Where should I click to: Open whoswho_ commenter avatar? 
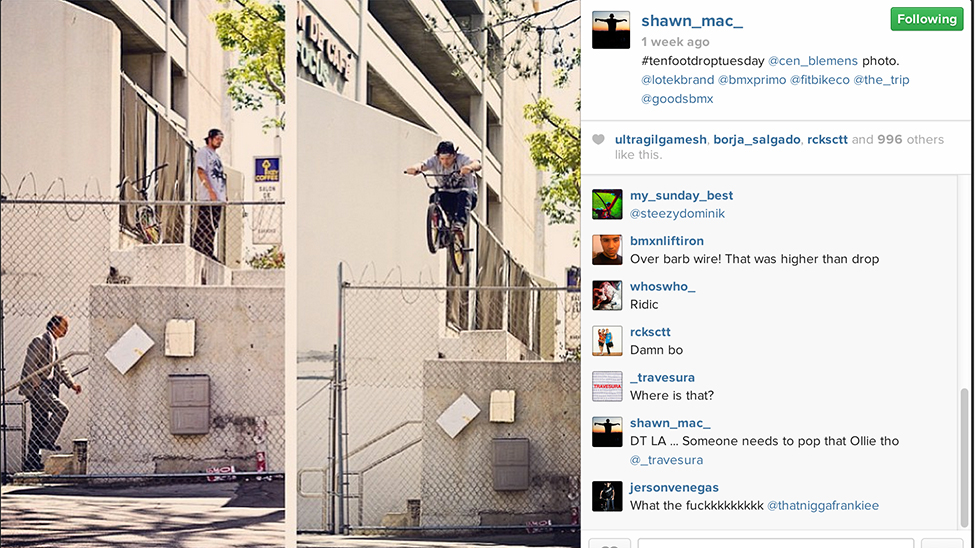[x=607, y=295]
